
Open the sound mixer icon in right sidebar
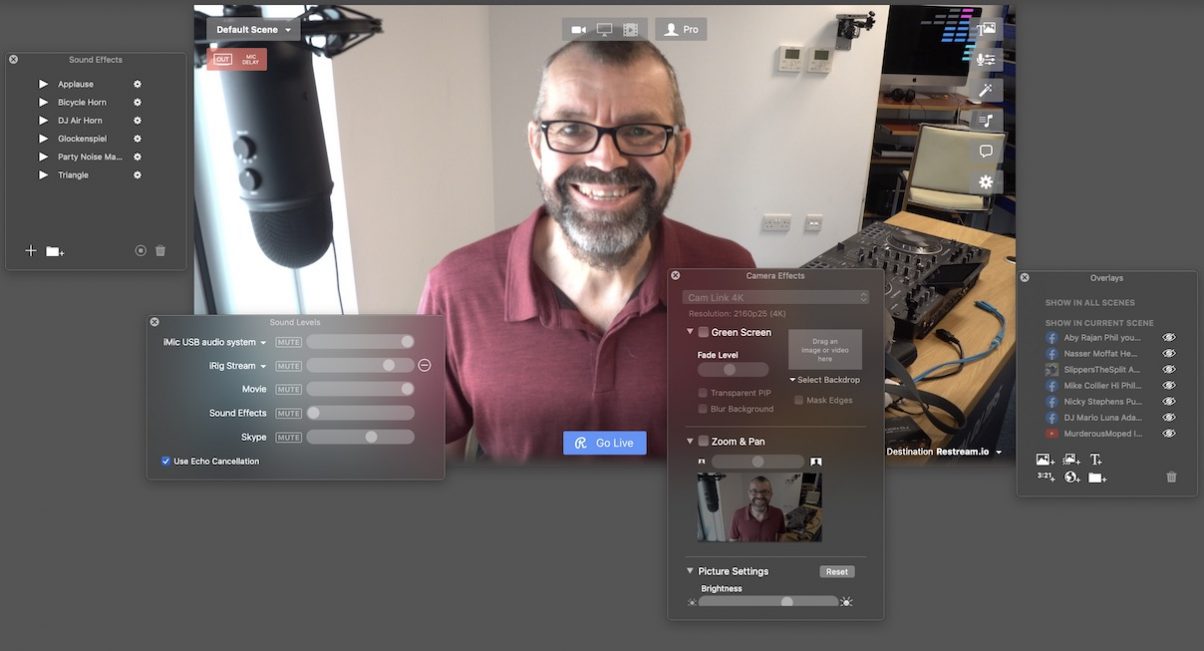coord(986,60)
